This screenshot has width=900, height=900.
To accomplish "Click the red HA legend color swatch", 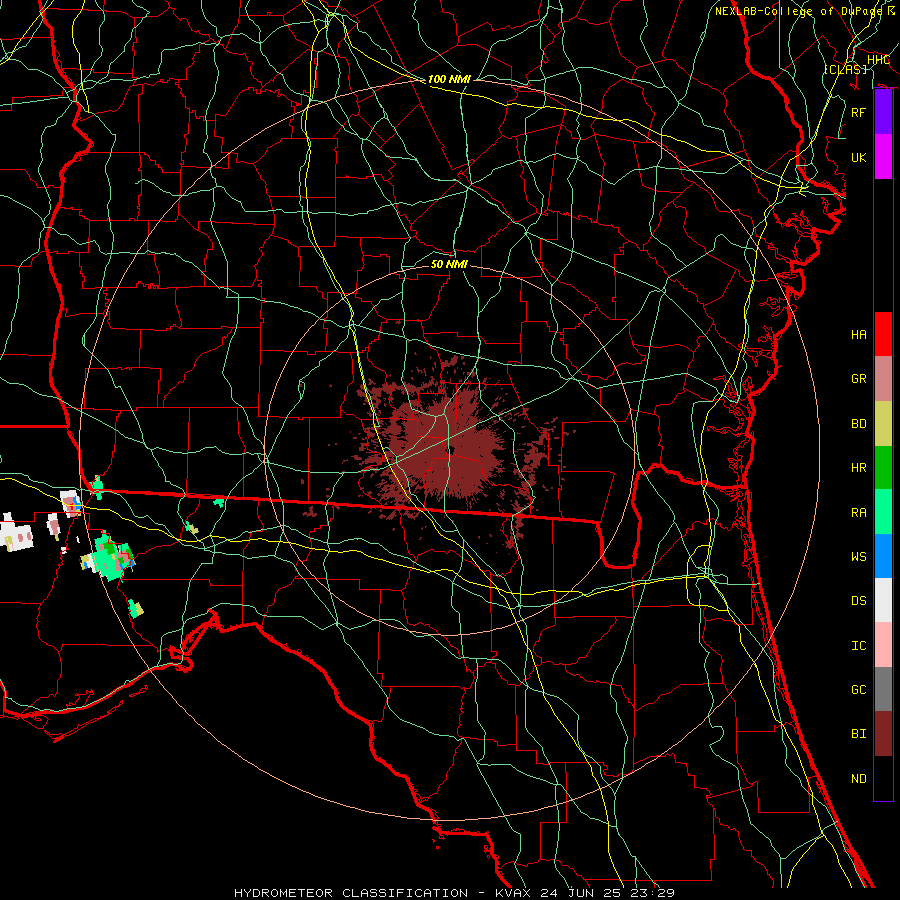I will click(x=883, y=334).
